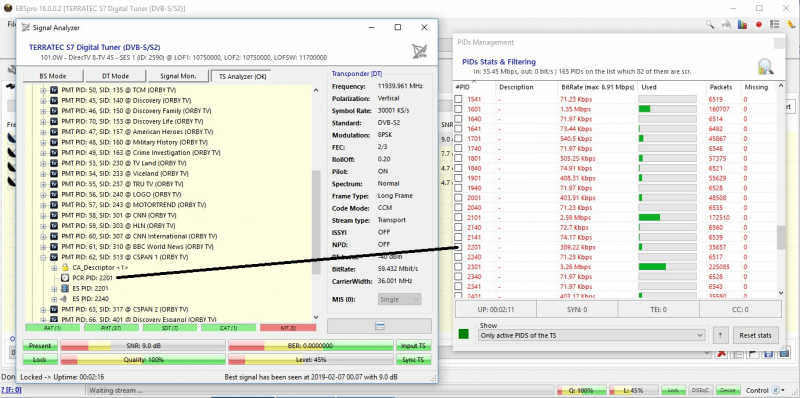Image resolution: width=800 pixels, height=398 pixels.
Task: Check the checkbox for PID 2001
Action: (x=459, y=197)
